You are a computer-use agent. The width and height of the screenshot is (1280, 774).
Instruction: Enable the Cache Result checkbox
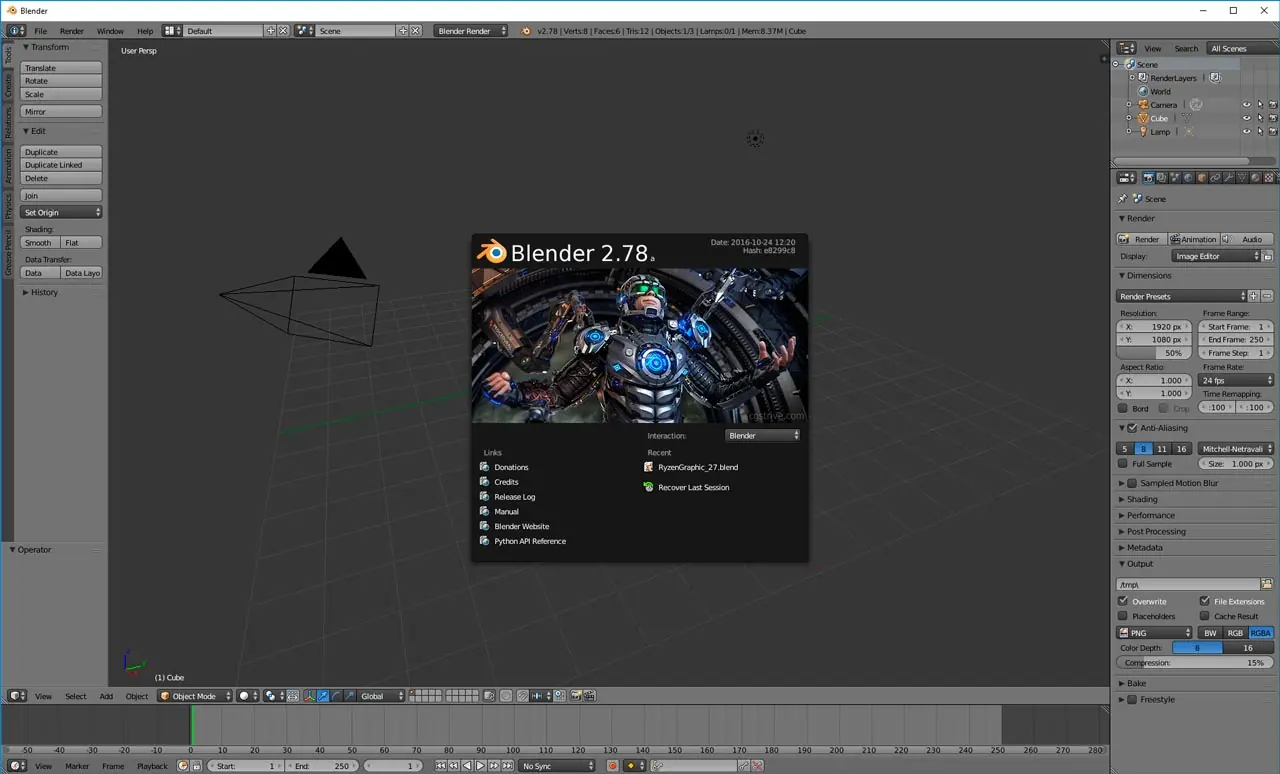point(1205,616)
